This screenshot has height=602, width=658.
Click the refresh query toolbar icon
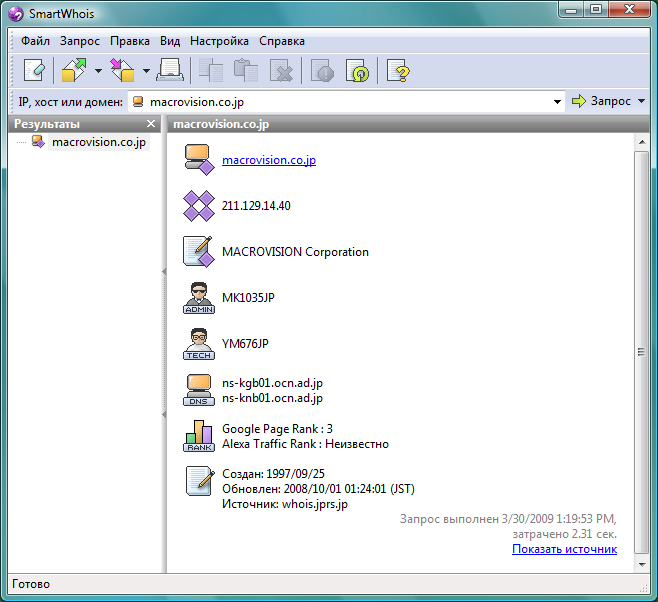pyautogui.click(x=357, y=71)
